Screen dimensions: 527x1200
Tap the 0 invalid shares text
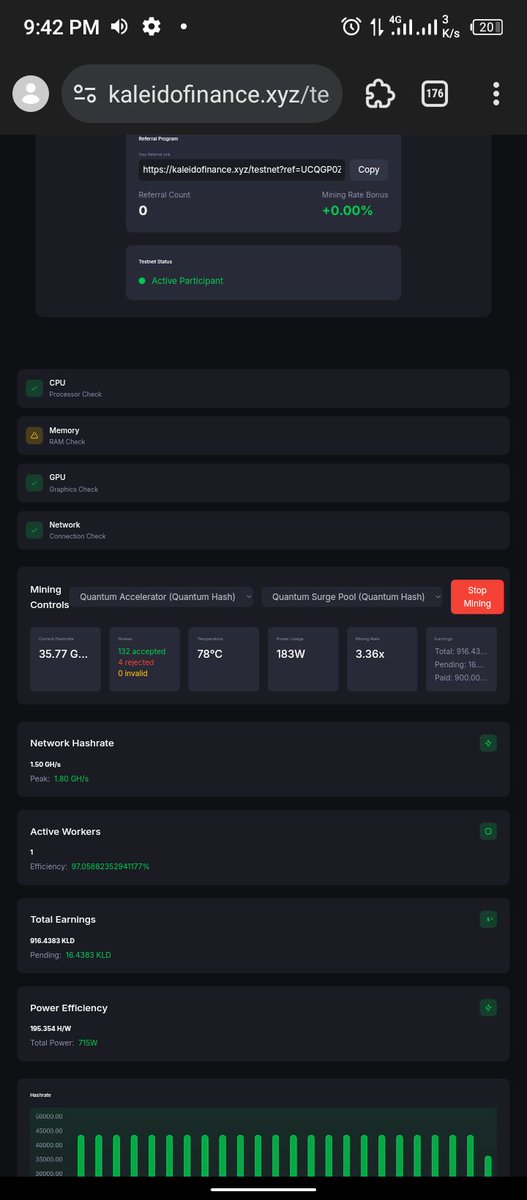tap(135, 673)
